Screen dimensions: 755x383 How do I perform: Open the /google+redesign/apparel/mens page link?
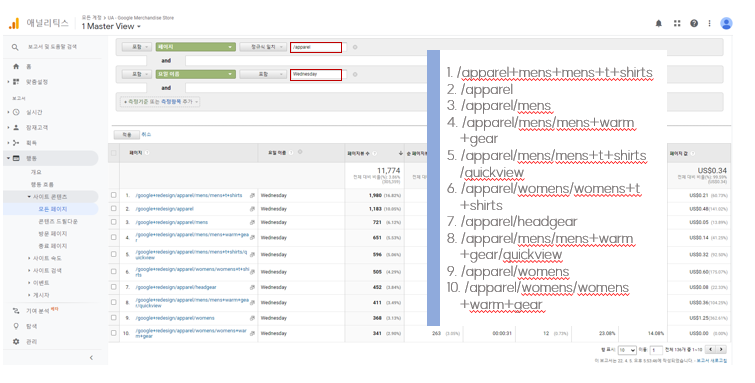coord(172,223)
